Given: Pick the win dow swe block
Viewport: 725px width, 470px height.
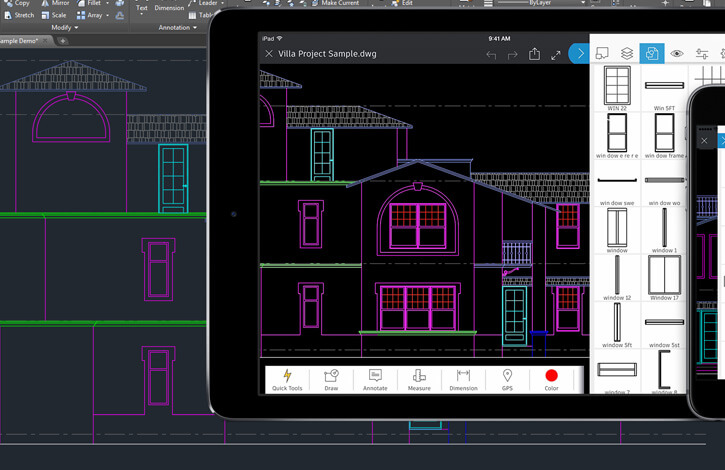Looking at the screenshot, I should [617, 183].
